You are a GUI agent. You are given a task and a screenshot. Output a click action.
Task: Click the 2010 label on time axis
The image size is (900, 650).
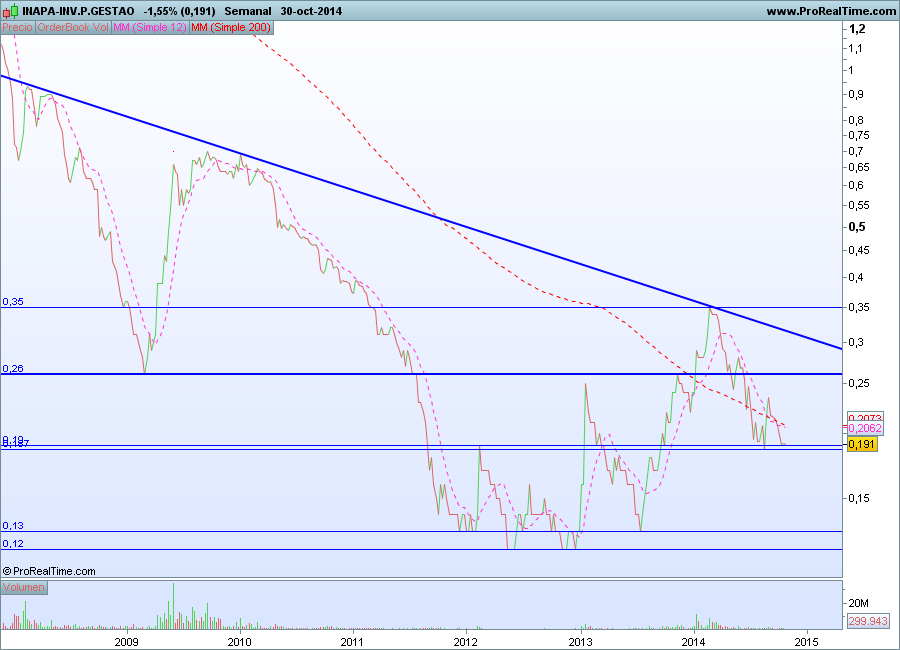click(239, 641)
